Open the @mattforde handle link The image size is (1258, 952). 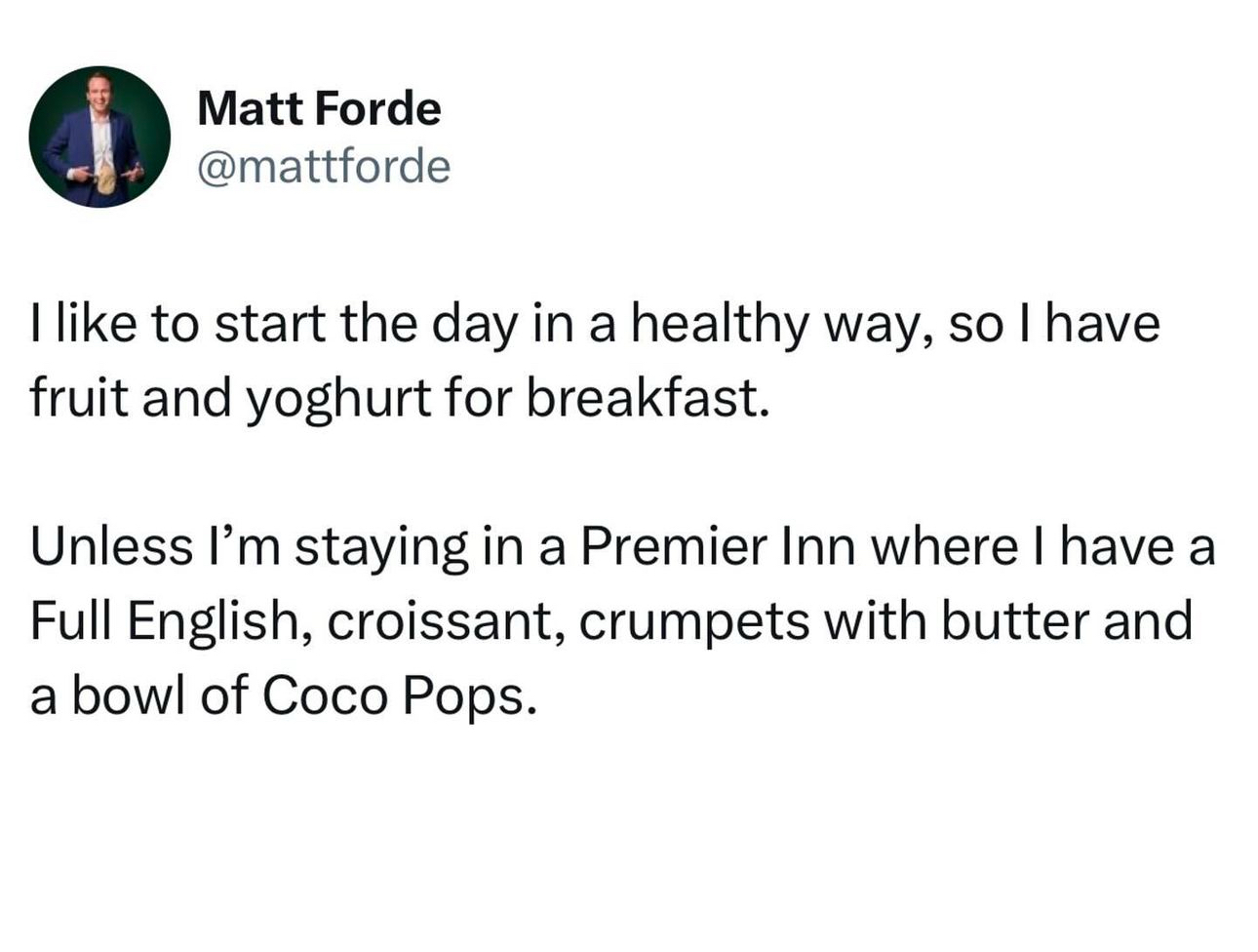[324, 166]
